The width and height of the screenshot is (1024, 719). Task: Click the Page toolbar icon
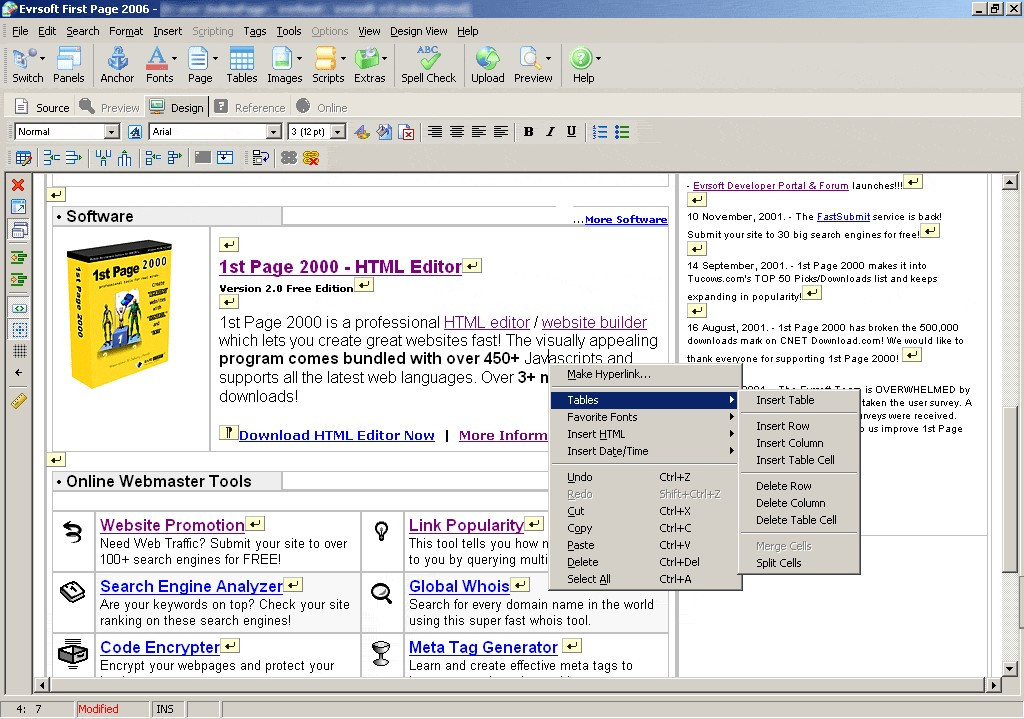[x=197, y=59]
